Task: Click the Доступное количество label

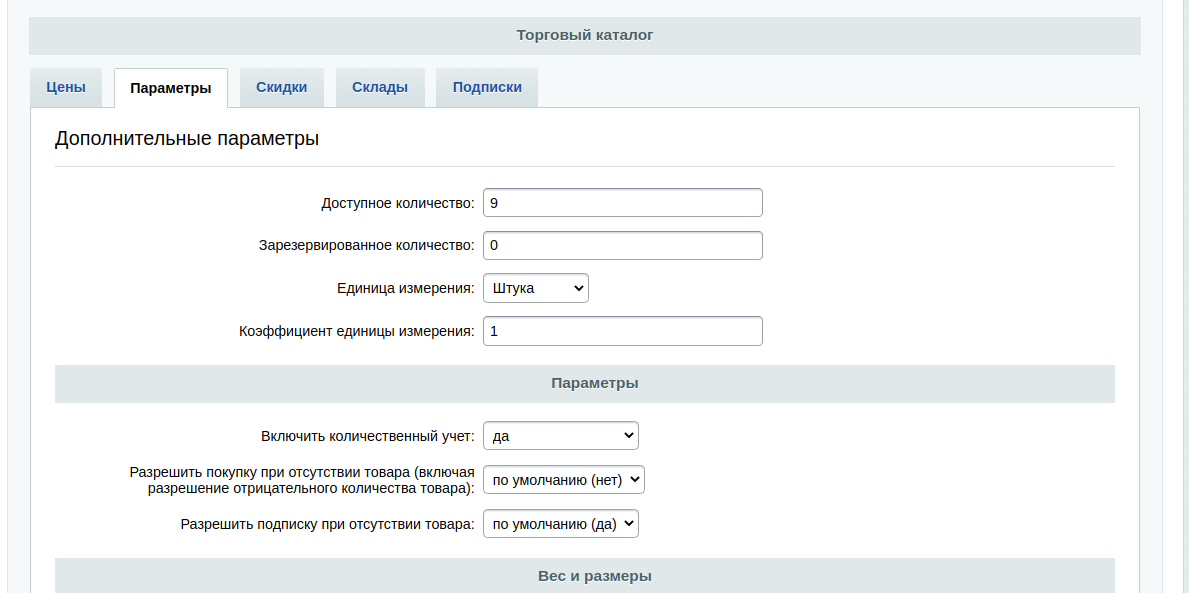Action: (x=398, y=203)
